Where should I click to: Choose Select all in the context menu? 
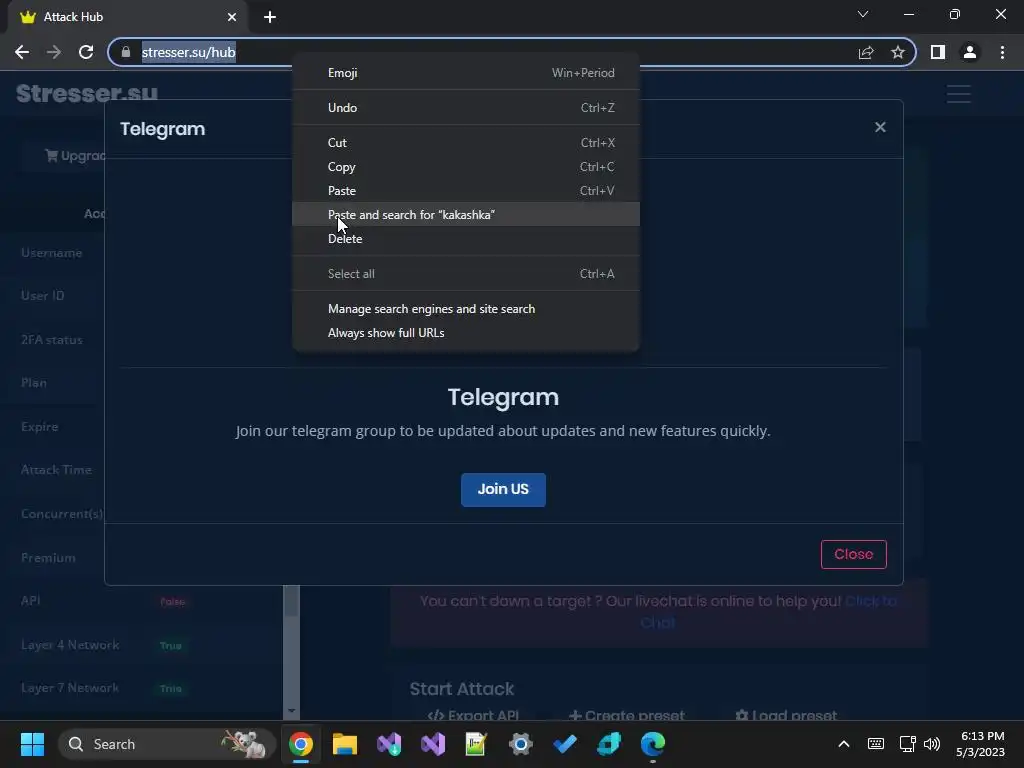466,274
